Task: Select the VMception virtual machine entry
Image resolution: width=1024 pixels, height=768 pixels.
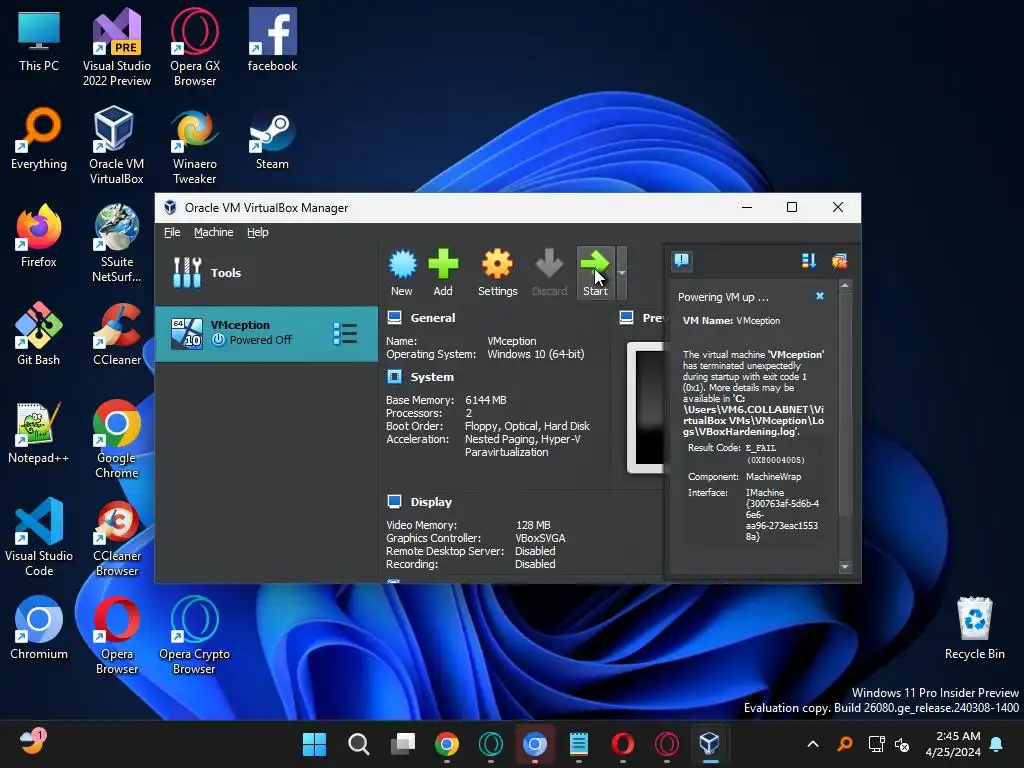Action: click(x=266, y=334)
